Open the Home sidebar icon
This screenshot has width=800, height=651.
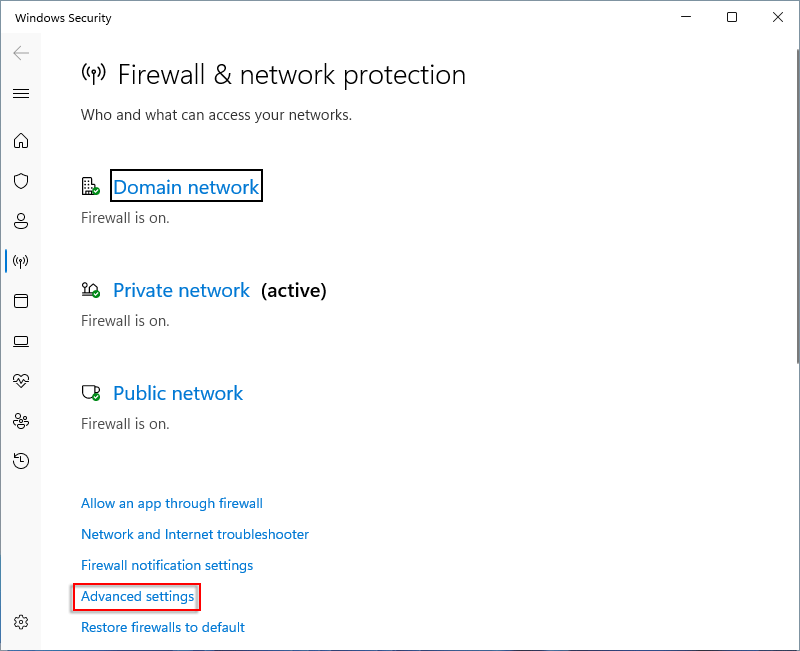21,140
